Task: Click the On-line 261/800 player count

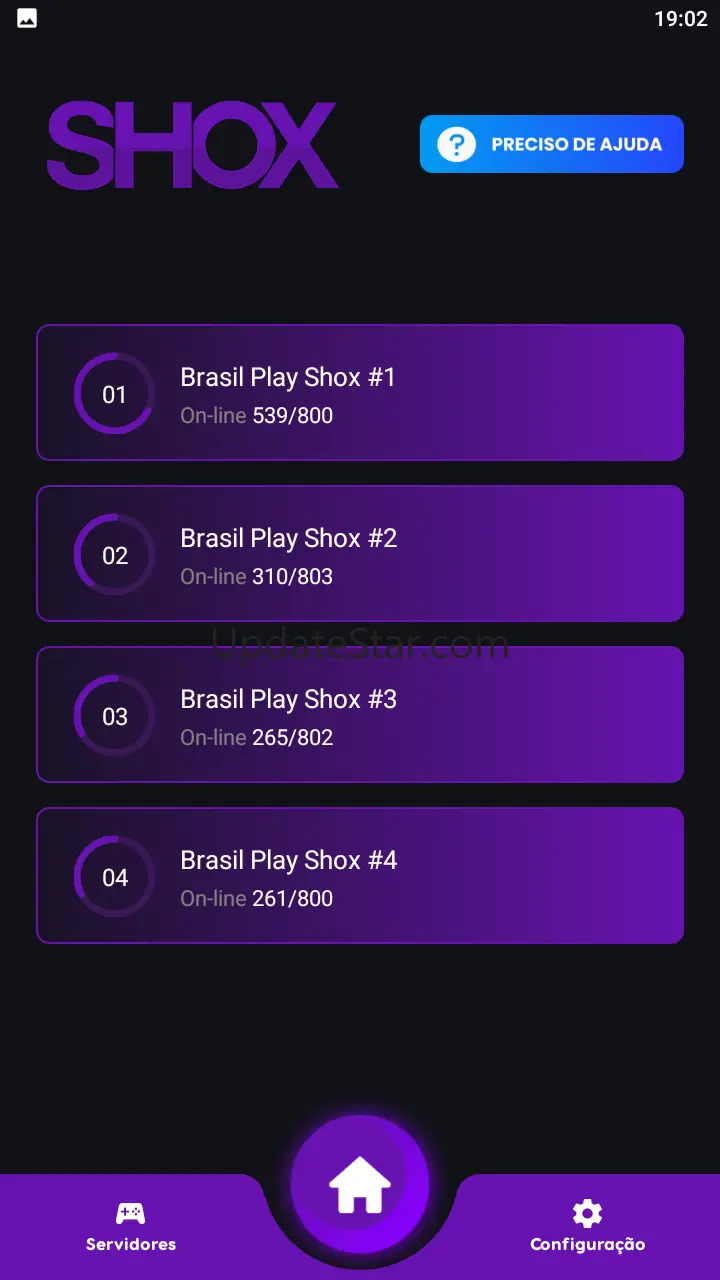Action: coord(256,898)
